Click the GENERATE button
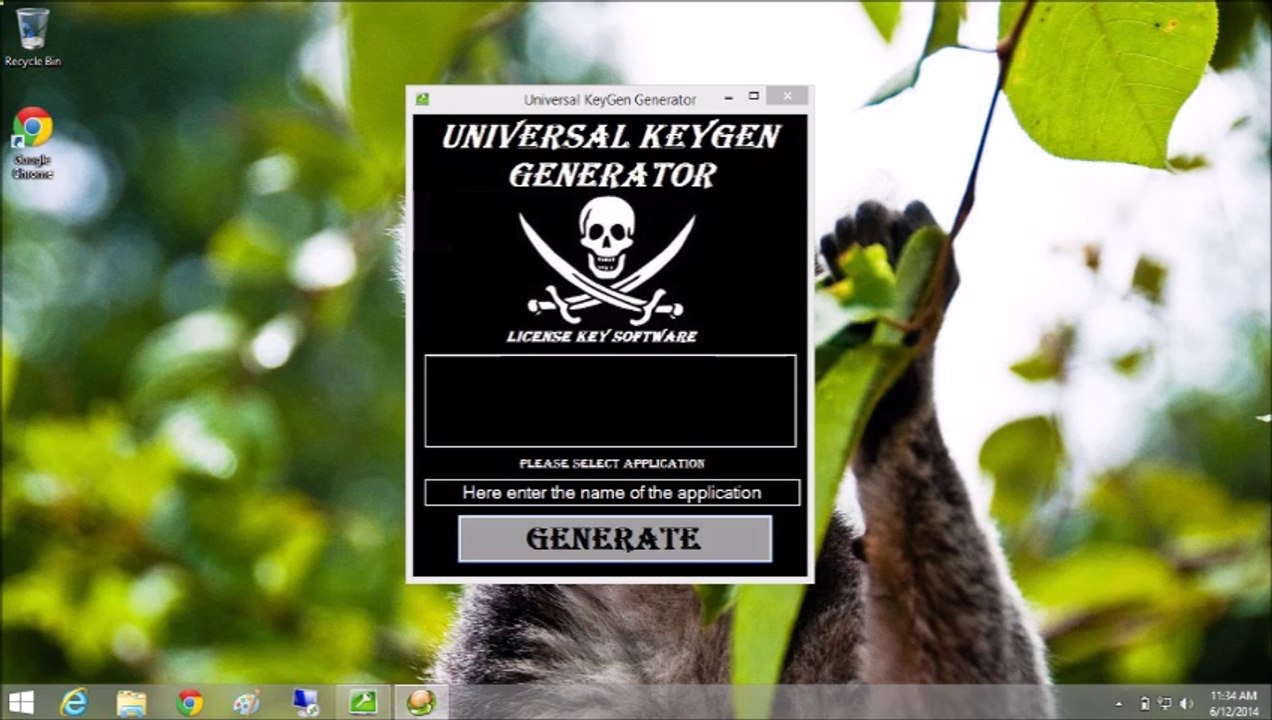1272x720 pixels. (x=614, y=539)
